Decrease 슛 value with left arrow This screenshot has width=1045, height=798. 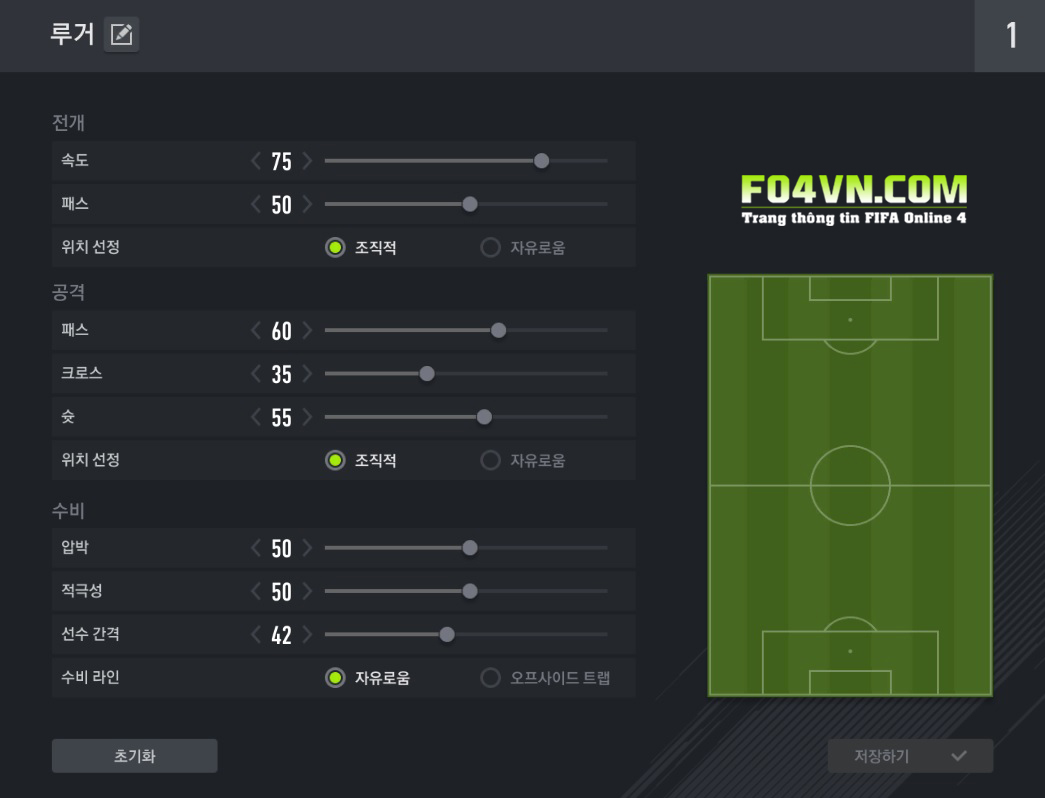256,417
